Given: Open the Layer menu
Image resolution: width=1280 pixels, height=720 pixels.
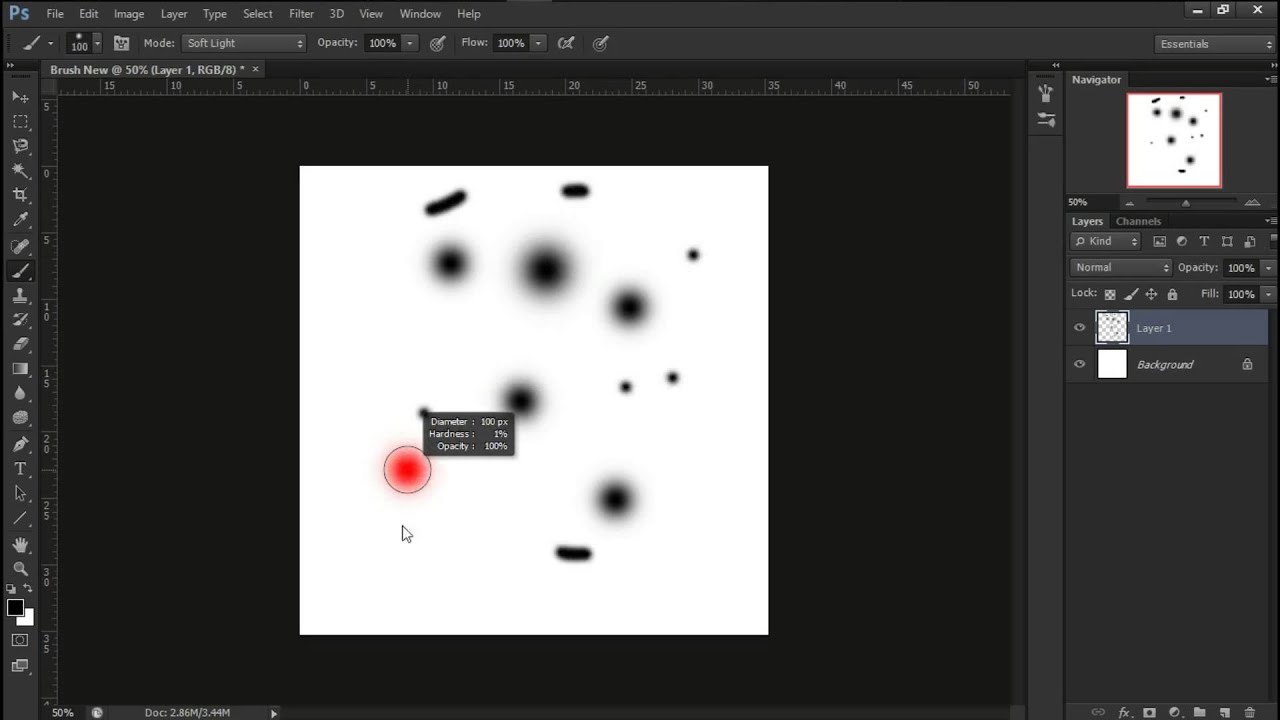Looking at the screenshot, I should click(x=174, y=14).
